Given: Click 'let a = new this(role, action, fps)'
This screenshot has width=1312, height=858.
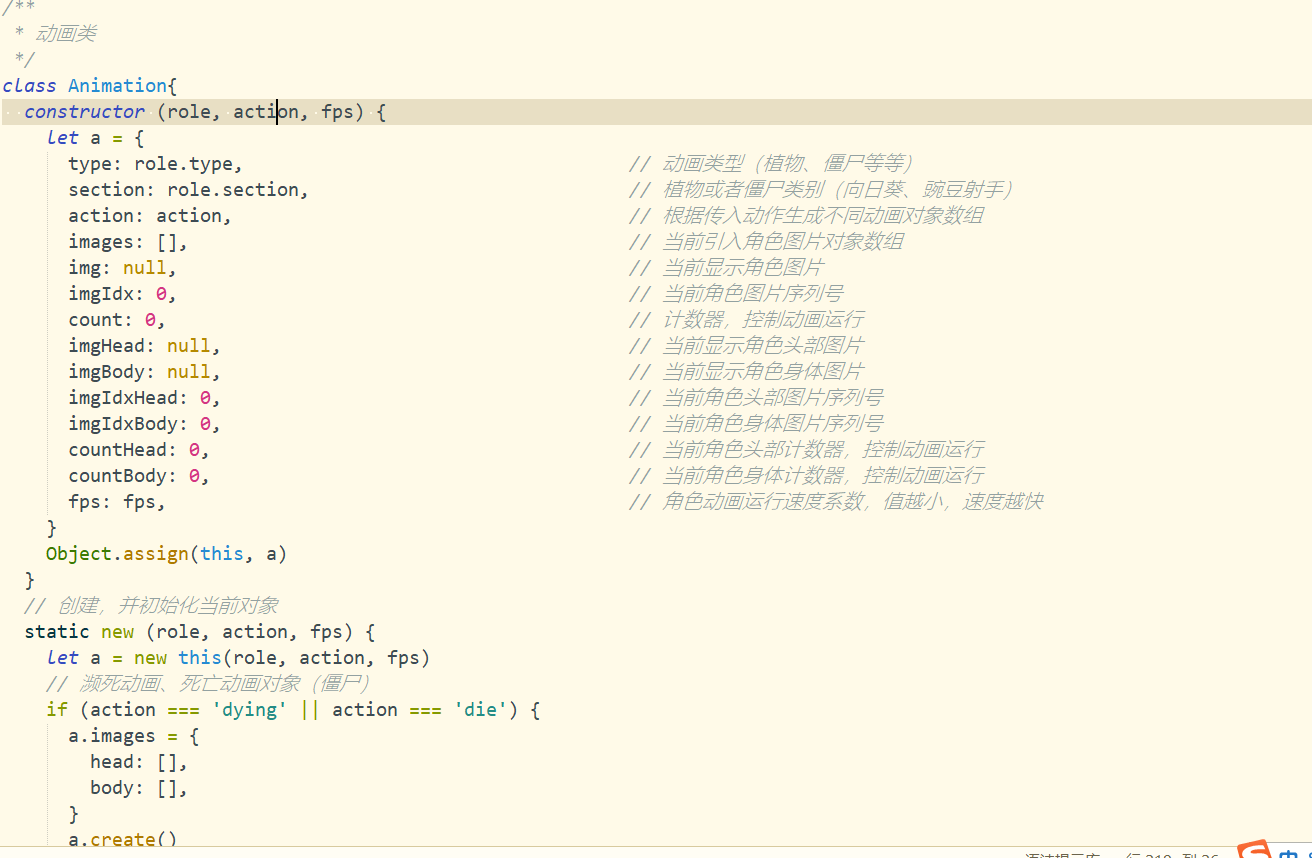Looking at the screenshot, I should click(x=238, y=657).
